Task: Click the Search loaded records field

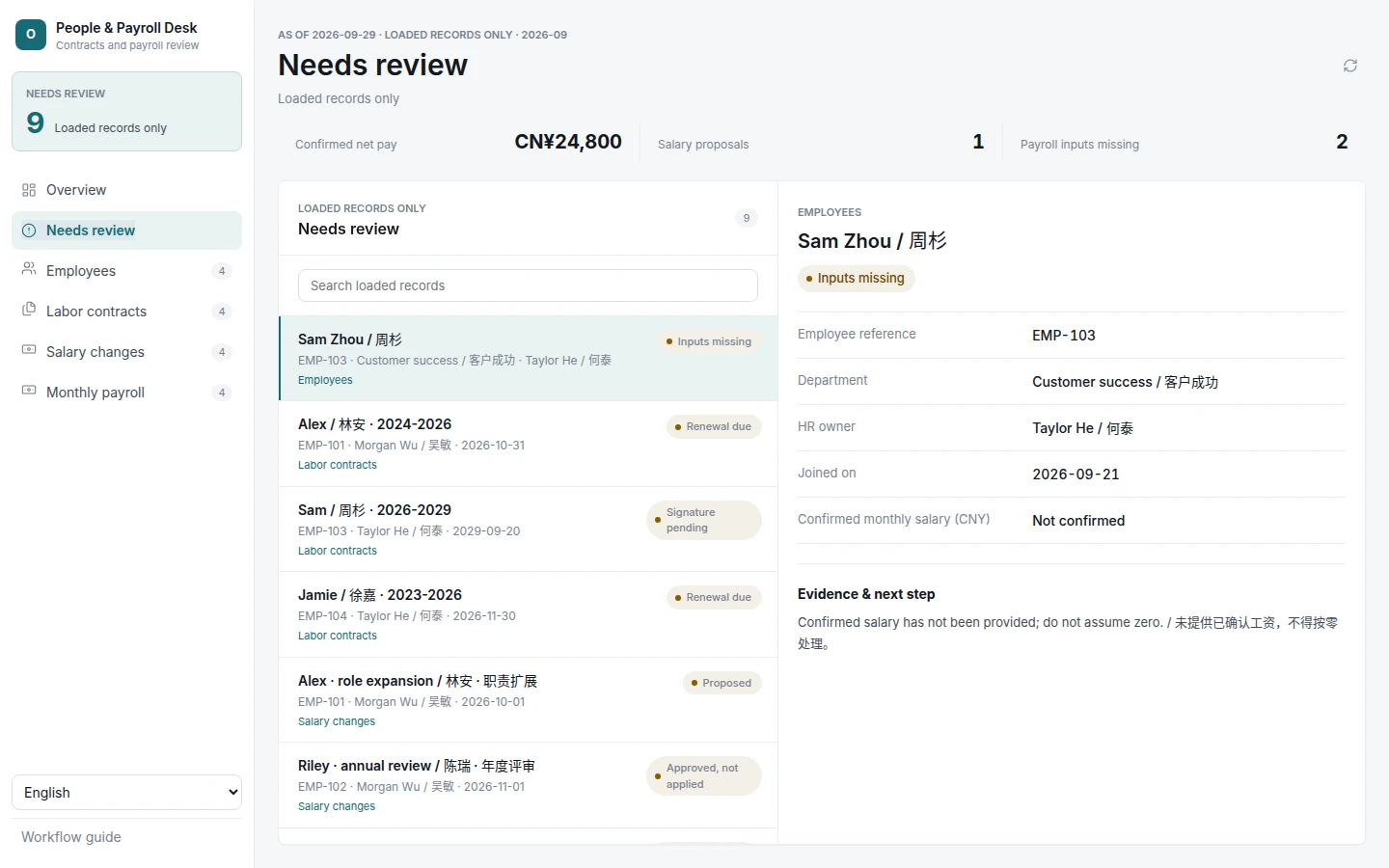Action: [x=528, y=285]
